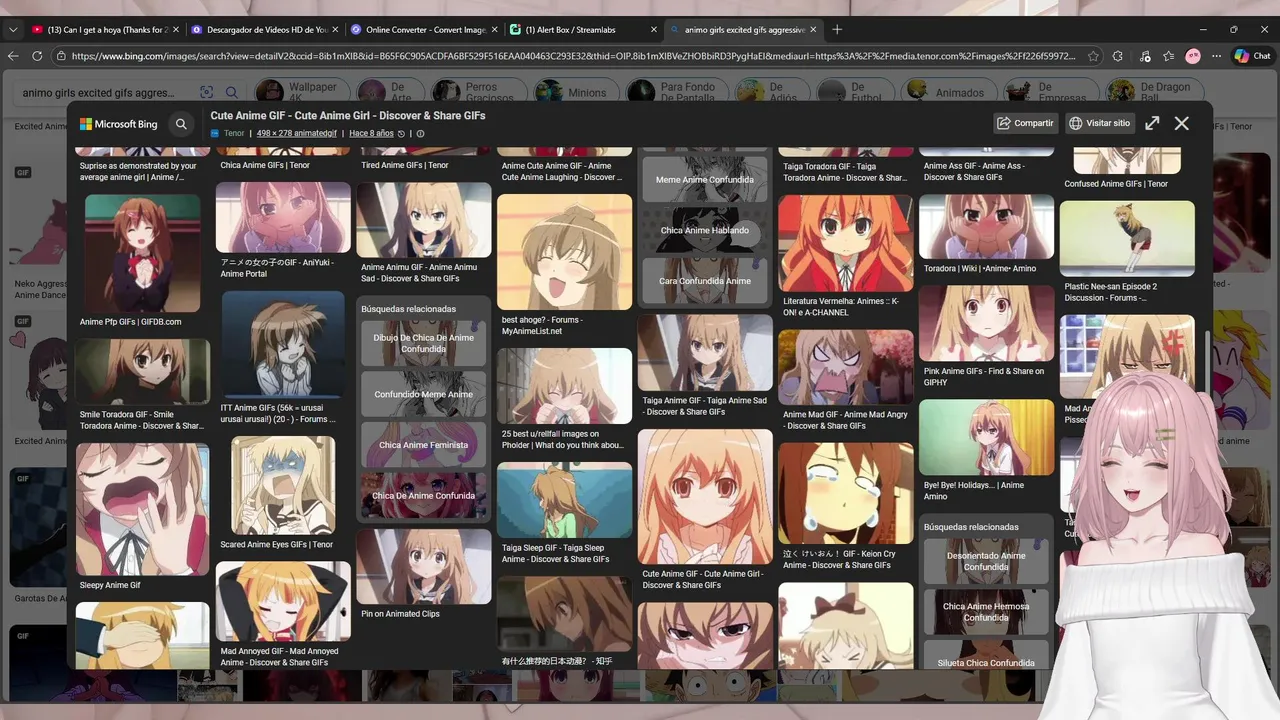Select related search 'Dibujo De Chica De Anime Confundida'

[424, 344]
